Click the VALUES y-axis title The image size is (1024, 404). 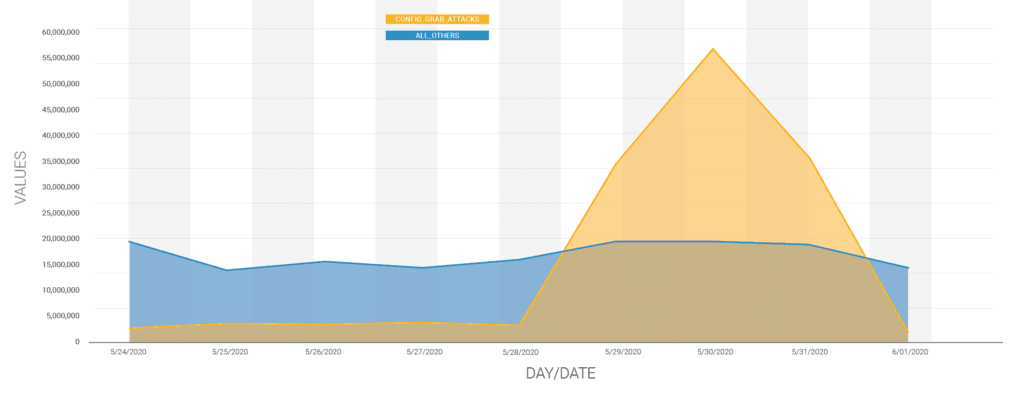tap(21, 178)
